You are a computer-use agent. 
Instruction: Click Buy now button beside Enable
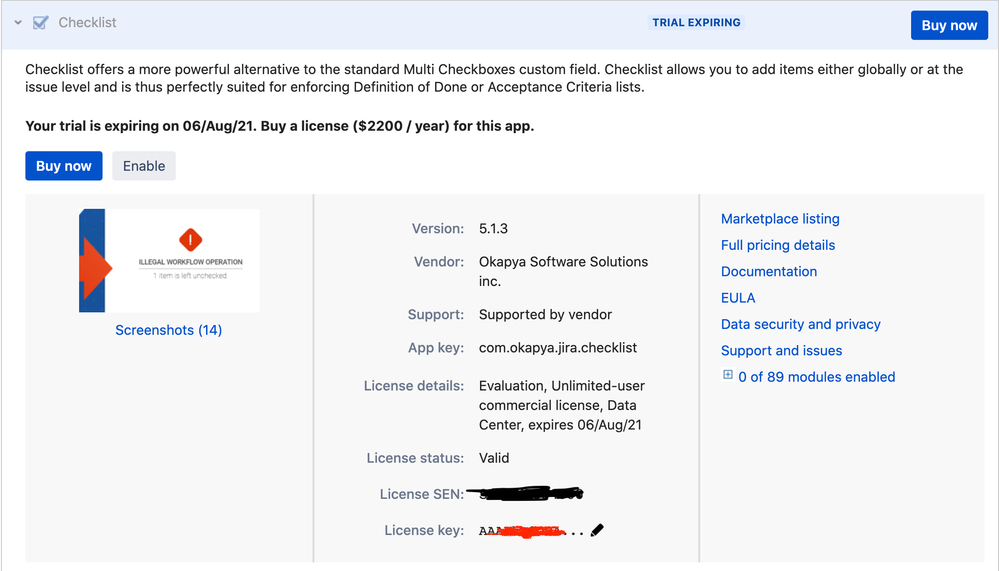pos(64,166)
